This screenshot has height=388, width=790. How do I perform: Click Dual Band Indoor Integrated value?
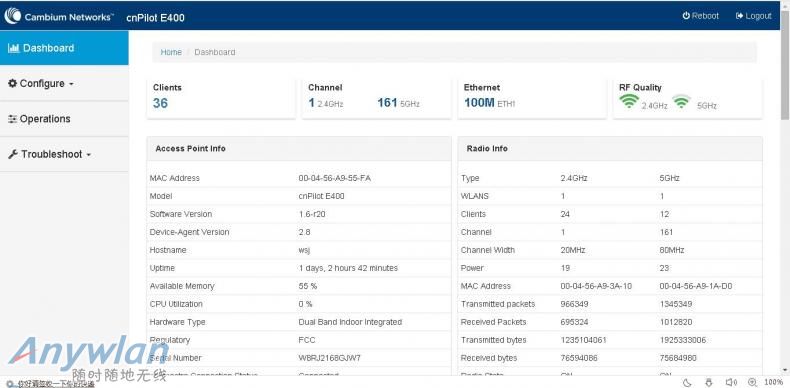pos(350,322)
